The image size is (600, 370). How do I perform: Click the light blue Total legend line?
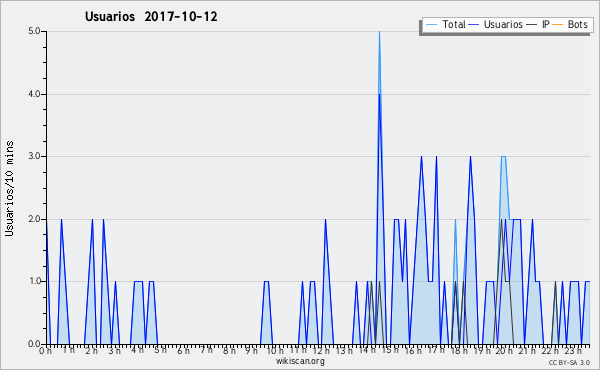431,25
